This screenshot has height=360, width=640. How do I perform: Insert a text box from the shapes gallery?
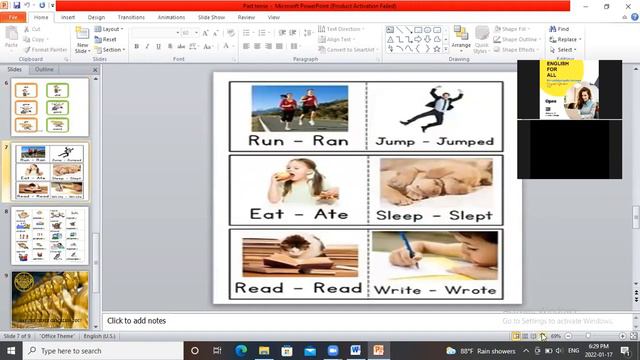390,30
